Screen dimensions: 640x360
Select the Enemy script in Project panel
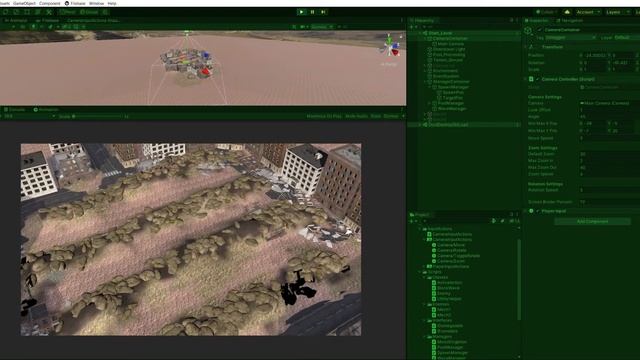pos(441,293)
